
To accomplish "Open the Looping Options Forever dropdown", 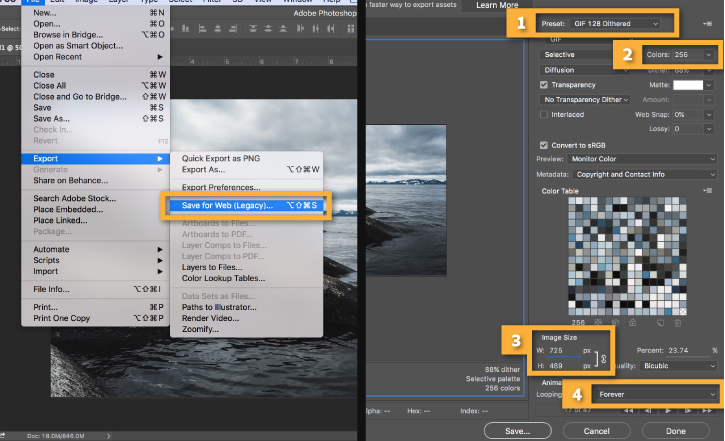I will click(654, 394).
